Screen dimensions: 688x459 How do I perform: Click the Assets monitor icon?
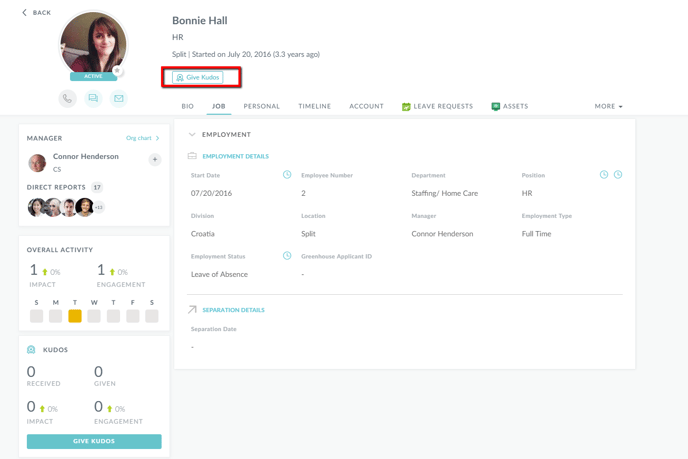[495, 106]
